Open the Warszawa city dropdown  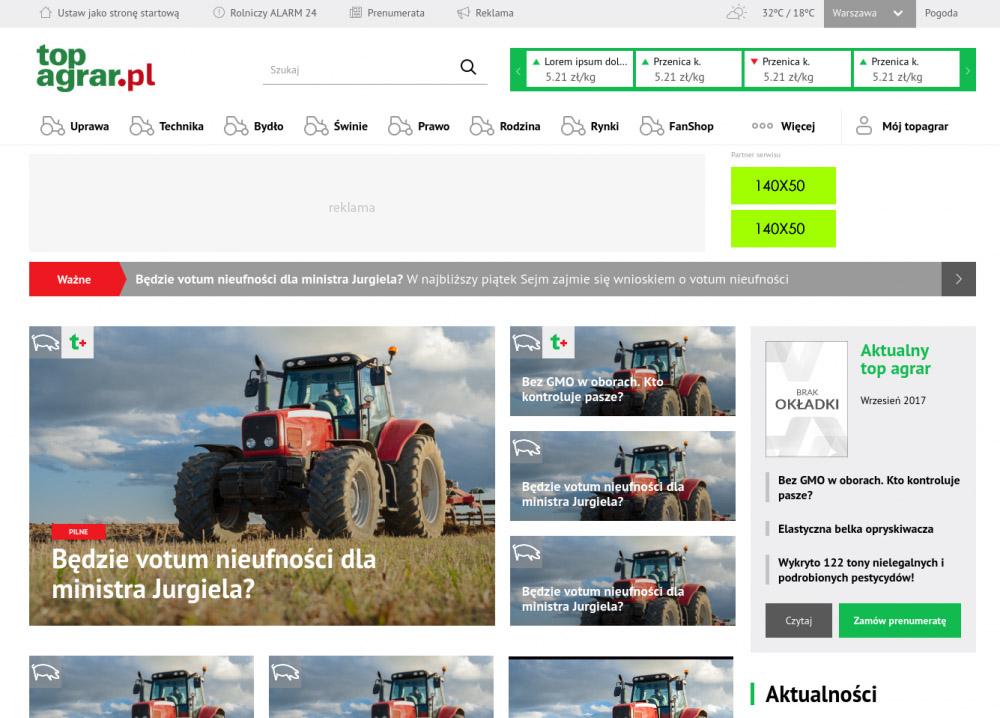(868, 13)
